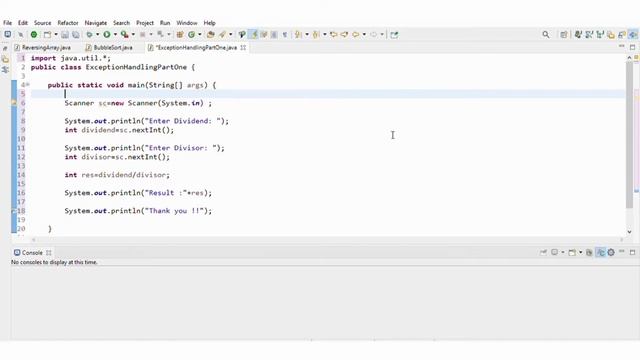Click the Debug bug icon
The height and width of the screenshot is (360, 640).
tap(89, 35)
